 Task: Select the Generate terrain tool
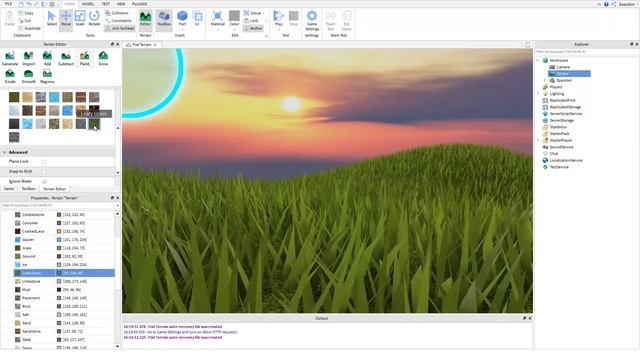click(x=10, y=58)
